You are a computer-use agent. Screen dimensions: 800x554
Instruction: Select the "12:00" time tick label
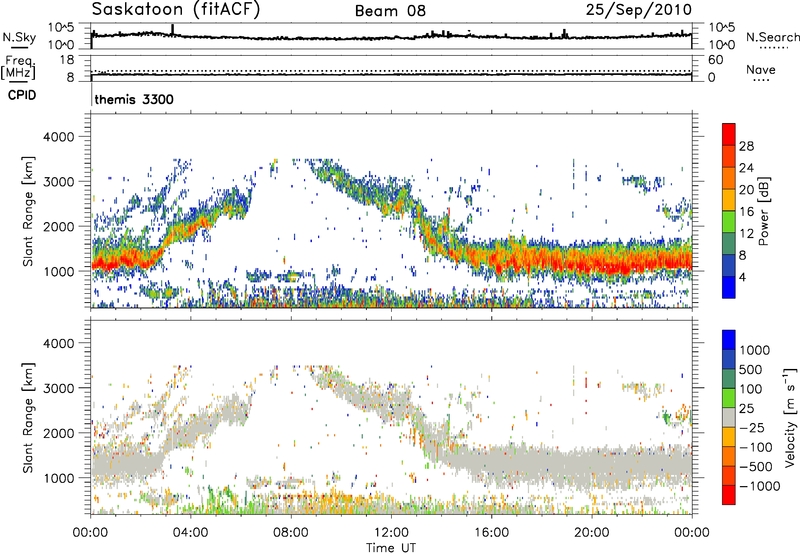391,533
